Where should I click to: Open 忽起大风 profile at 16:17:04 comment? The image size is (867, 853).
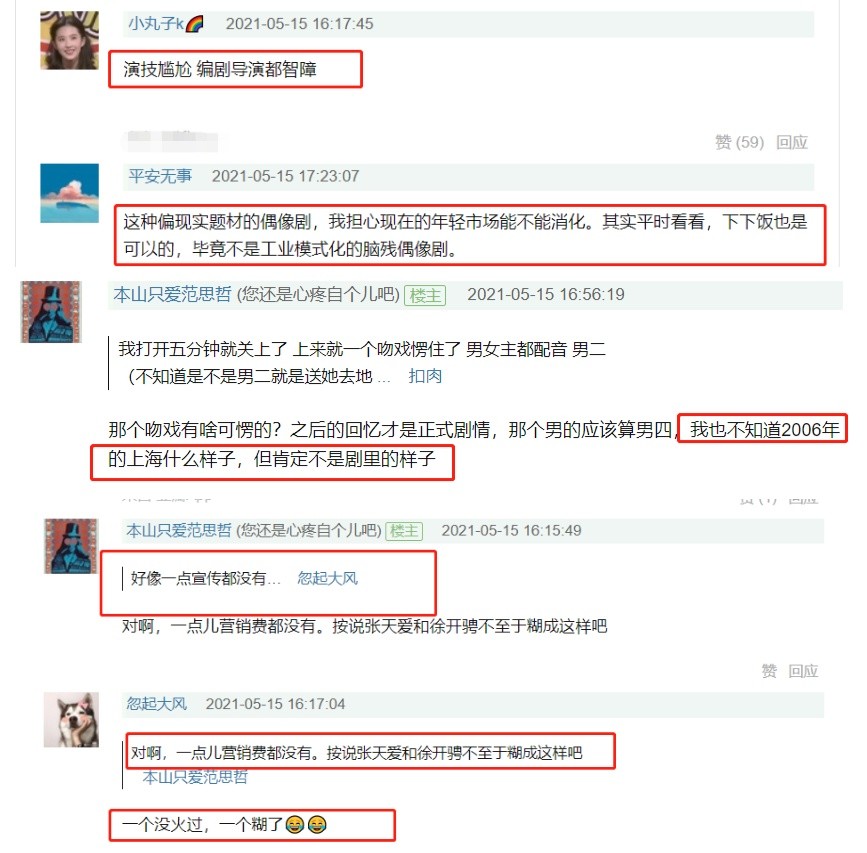[156, 704]
